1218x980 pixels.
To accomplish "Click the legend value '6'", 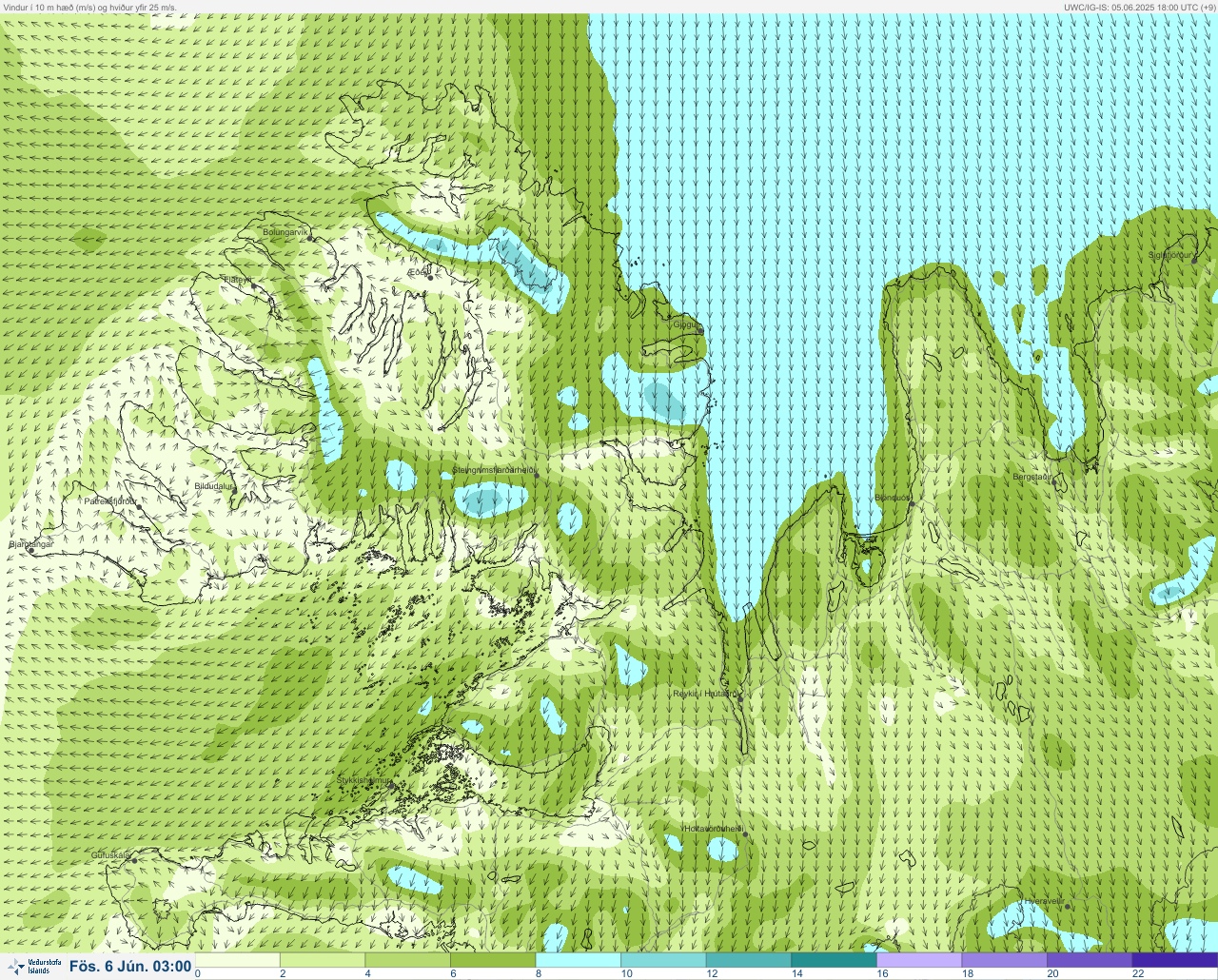I will click(453, 973).
